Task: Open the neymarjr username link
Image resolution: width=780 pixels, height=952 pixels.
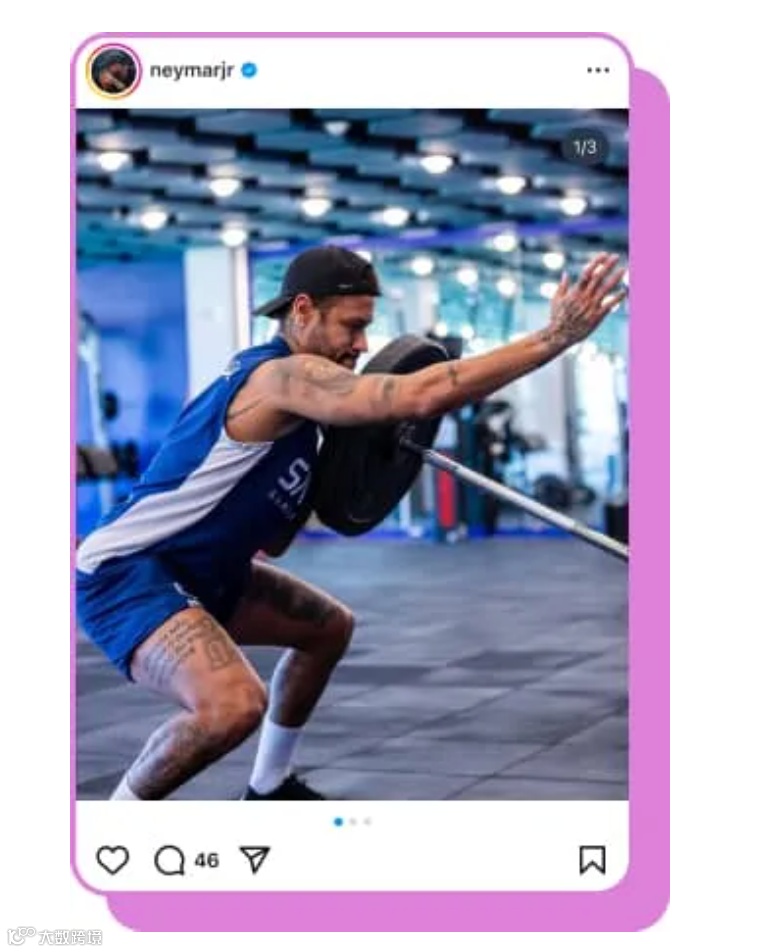Action: coord(192,70)
